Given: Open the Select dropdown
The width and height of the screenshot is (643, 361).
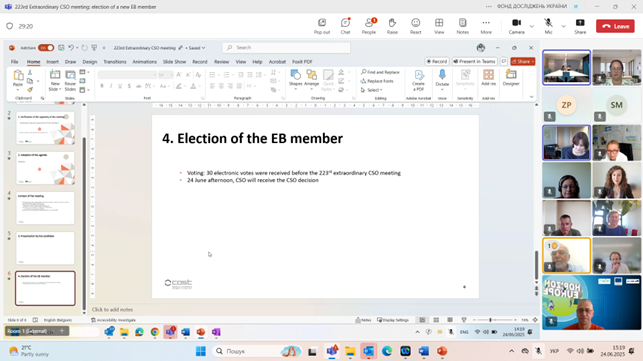Looking at the screenshot, I should (x=372, y=90).
